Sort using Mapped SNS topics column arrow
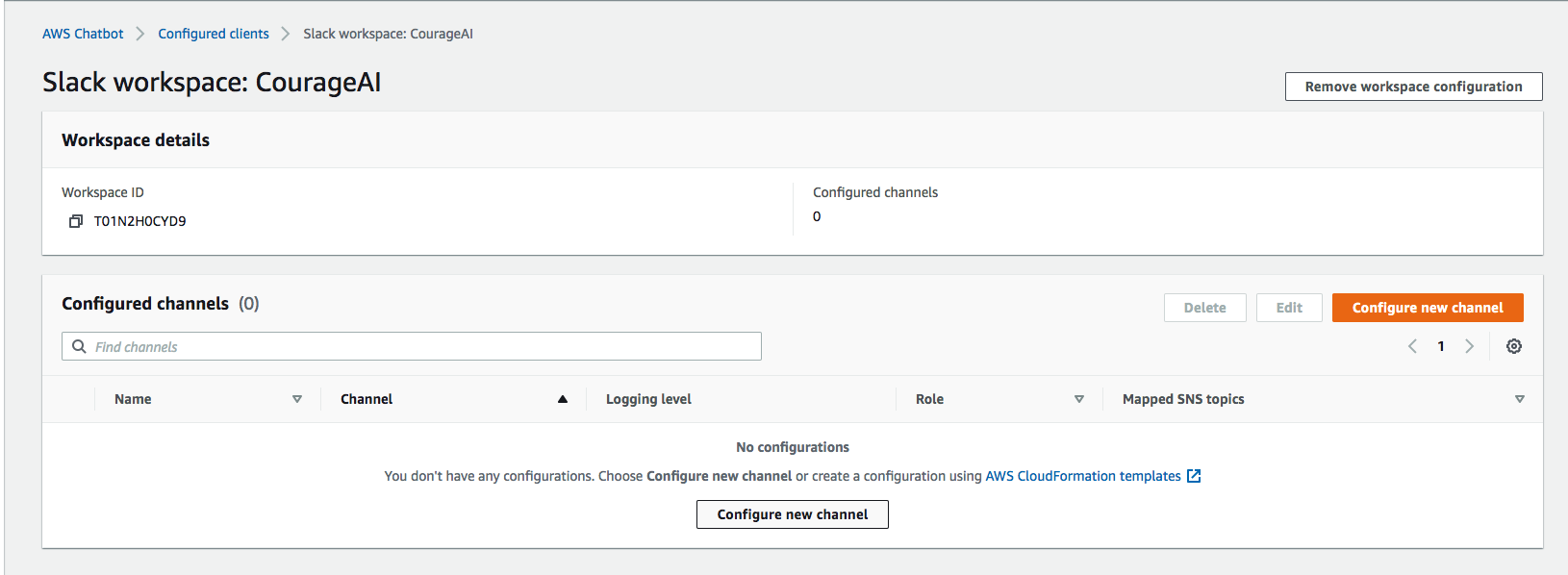This screenshot has width=1568, height=575. (1520, 399)
